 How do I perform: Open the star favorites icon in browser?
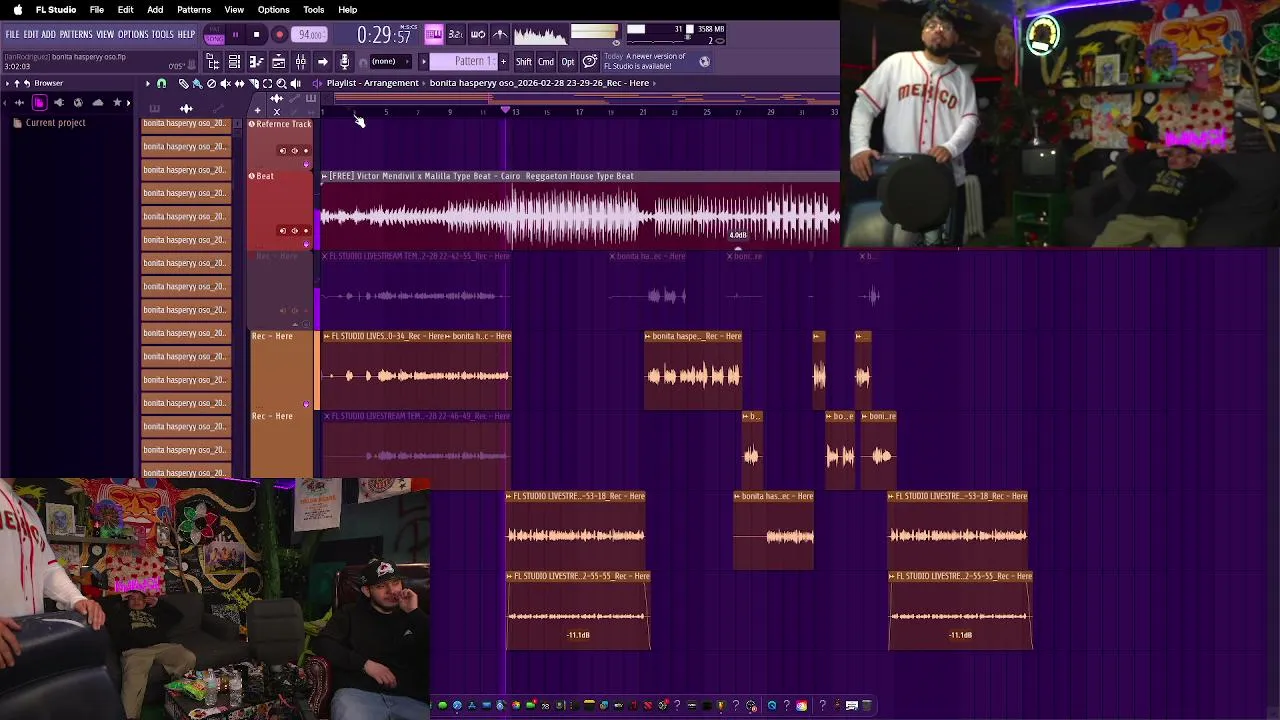click(117, 103)
